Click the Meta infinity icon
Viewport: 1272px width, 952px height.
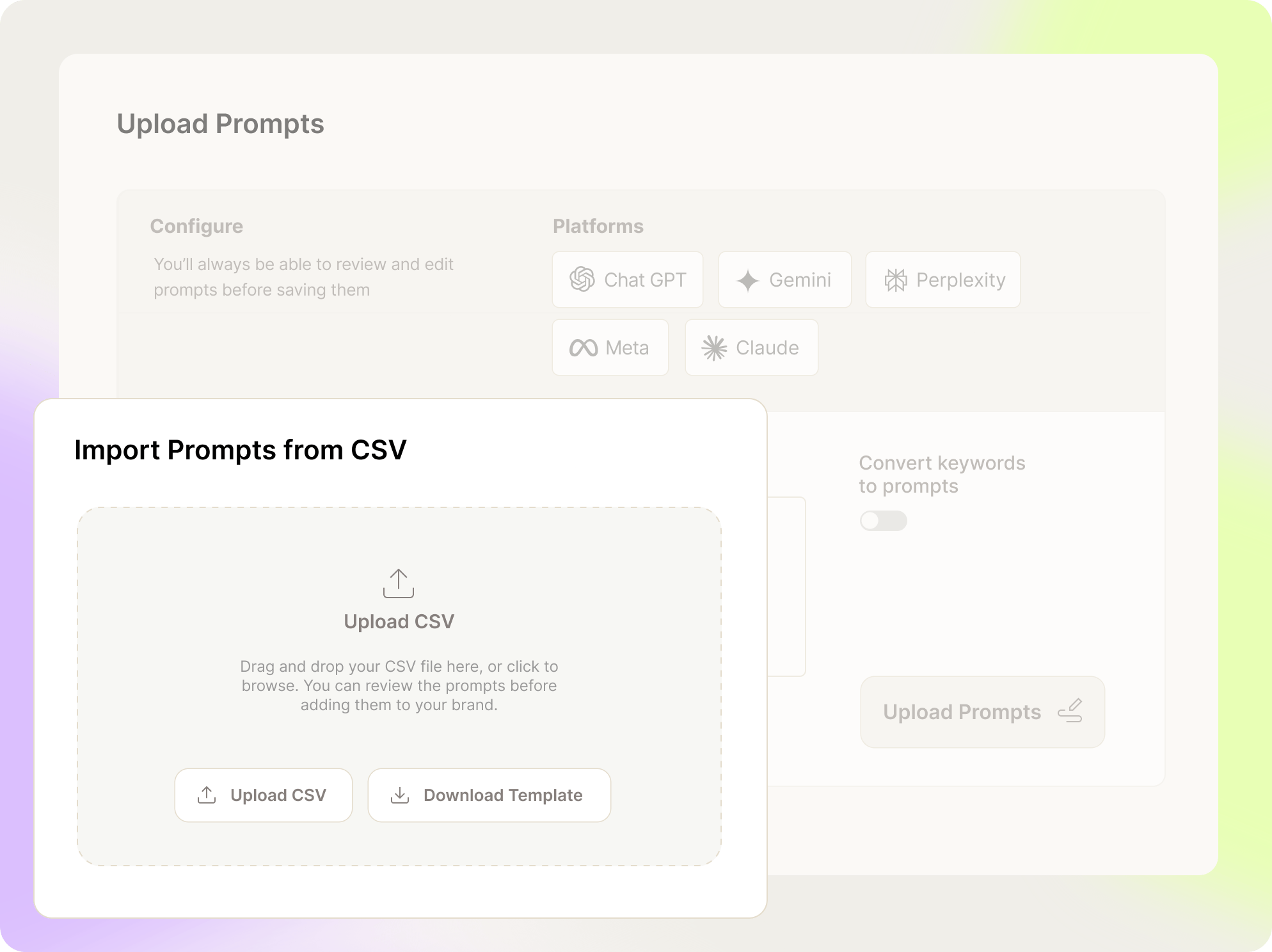[x=585, y=347]
